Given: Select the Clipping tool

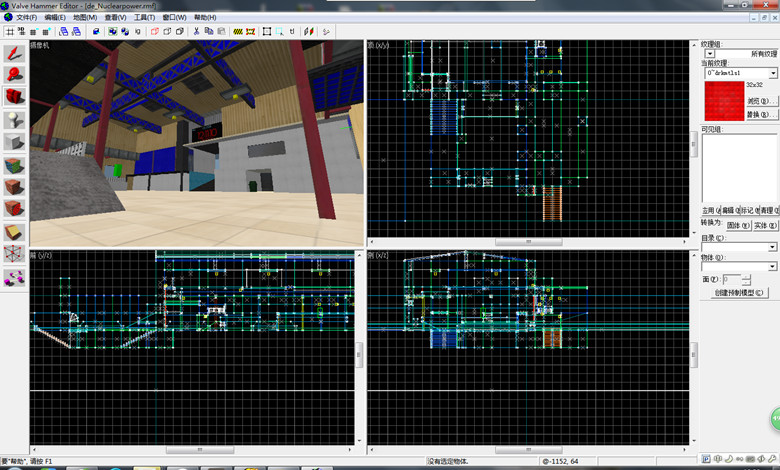Looking at the screenshot, I should pos(14,232).
